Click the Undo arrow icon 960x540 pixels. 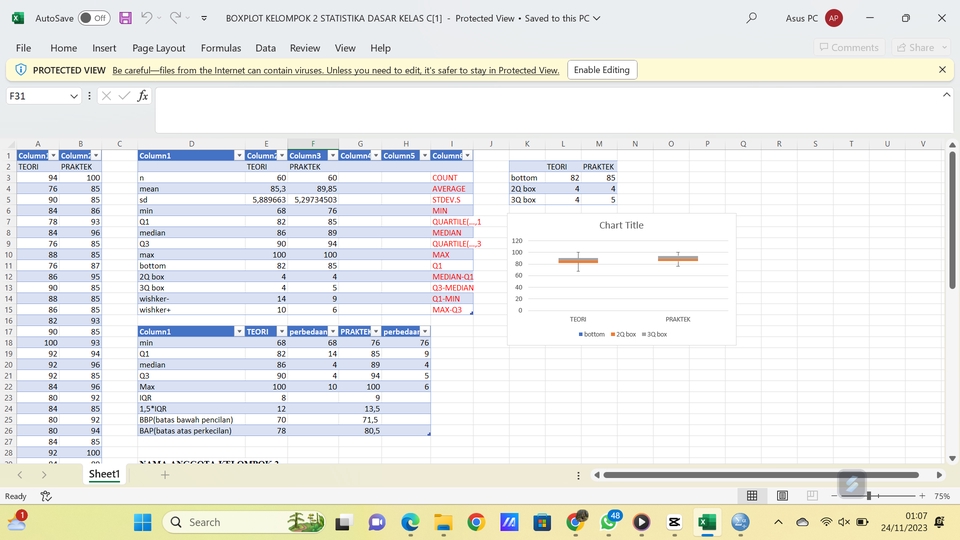[146, 18]
